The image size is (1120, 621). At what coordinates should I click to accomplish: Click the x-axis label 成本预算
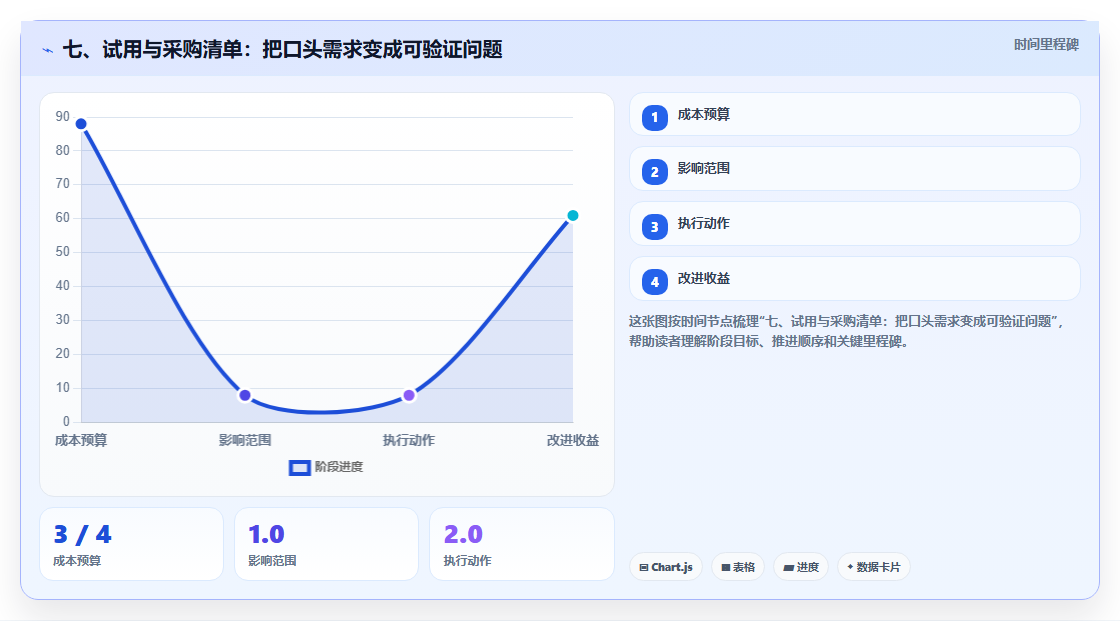tap(81, 440)
